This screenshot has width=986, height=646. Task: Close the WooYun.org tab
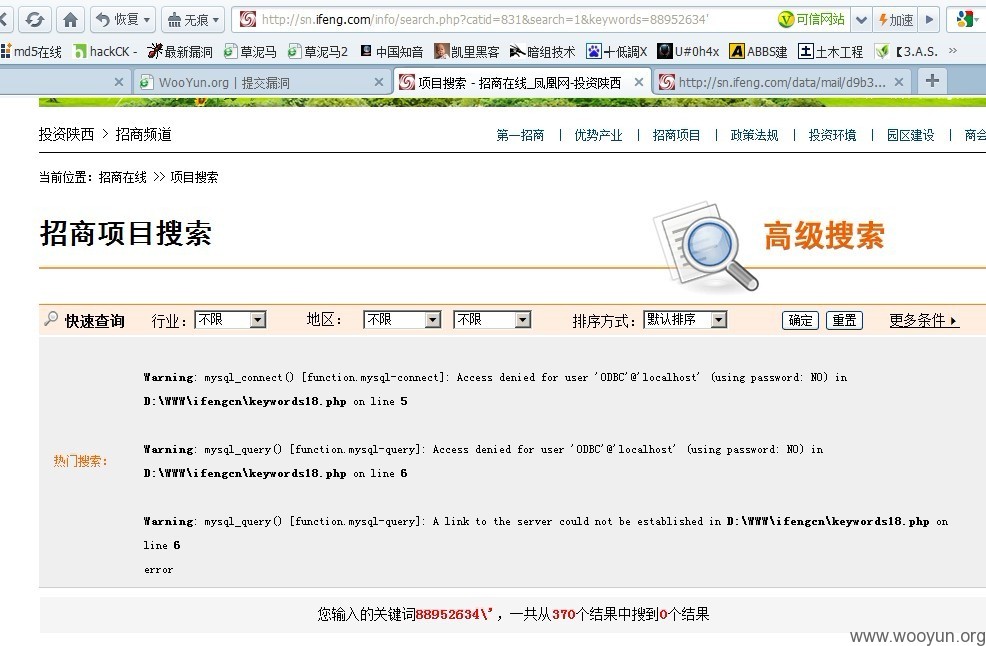click(379, 82)
